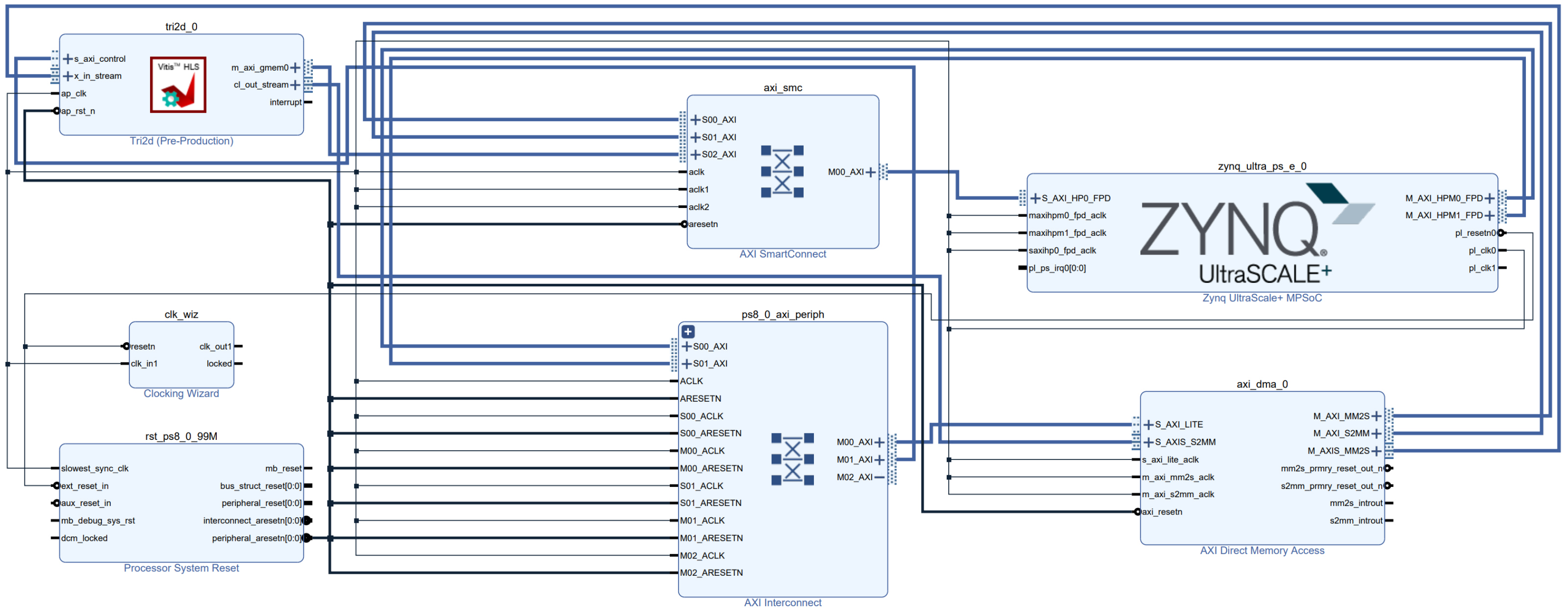This screenshot has height=611, width=1568.
Task: Expand the cl_out_stream interface plus
Action: point(295,85)
